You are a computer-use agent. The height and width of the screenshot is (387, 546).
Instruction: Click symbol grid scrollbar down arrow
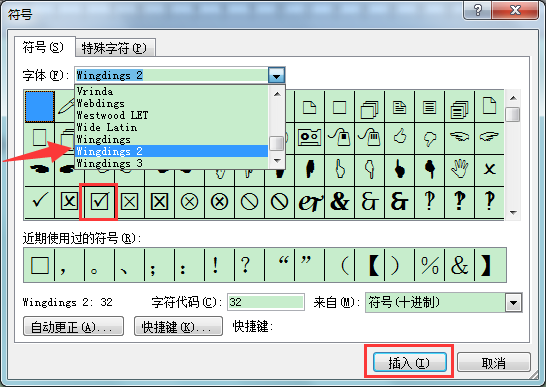(513, 212)
